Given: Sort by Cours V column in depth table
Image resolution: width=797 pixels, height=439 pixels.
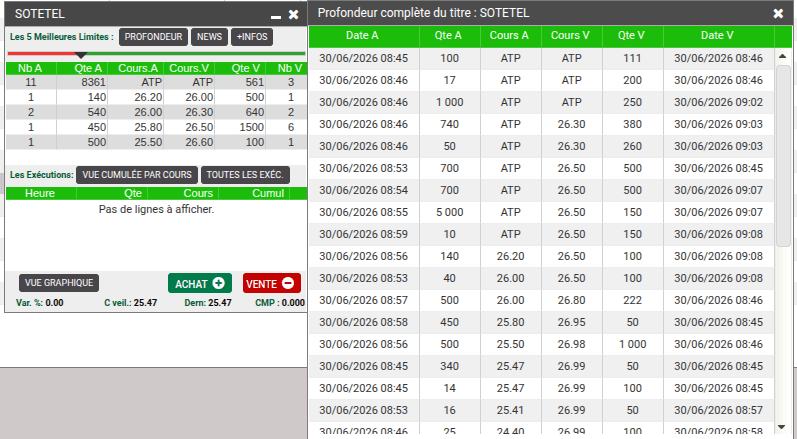Looking at the screenshot, I should (x=571, y=36).
